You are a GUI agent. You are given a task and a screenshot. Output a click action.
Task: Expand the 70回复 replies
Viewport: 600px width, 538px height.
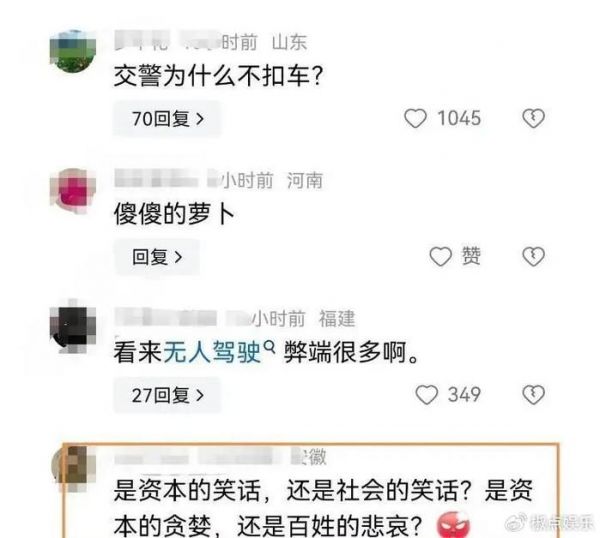point(167,118)
